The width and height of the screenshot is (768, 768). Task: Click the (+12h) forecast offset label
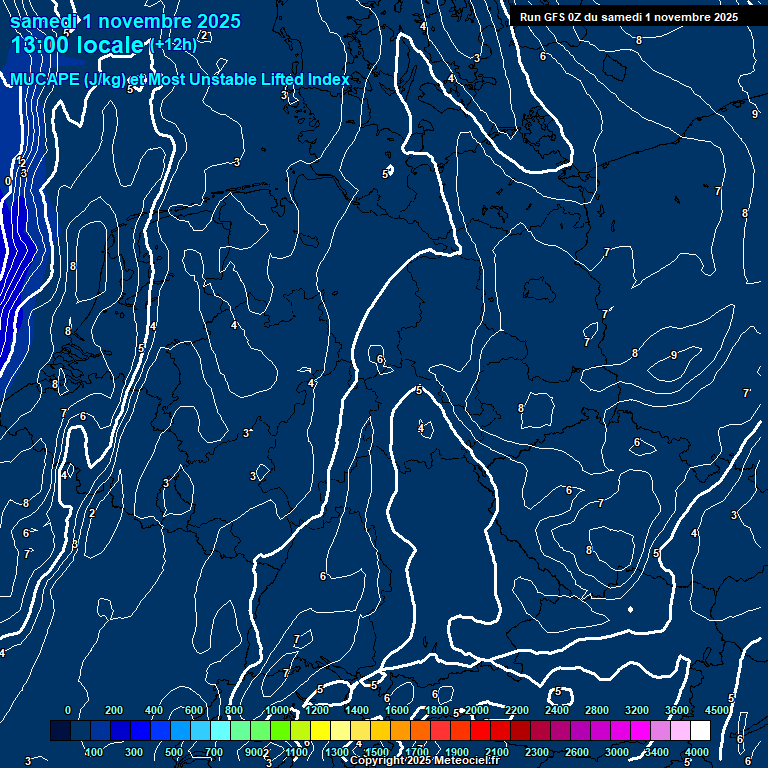coord(172,45)
